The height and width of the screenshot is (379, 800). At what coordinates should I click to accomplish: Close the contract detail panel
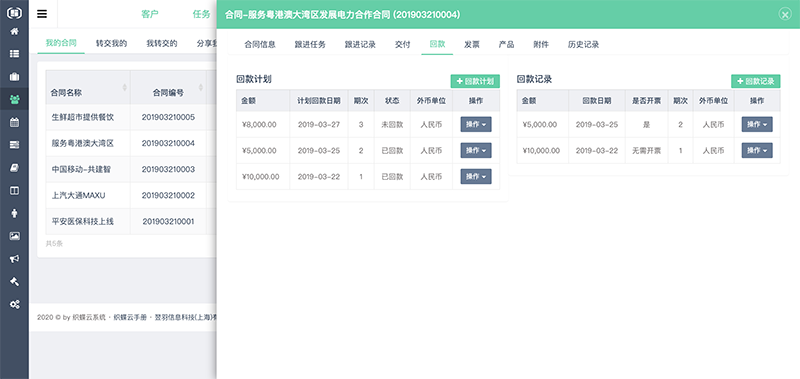pyautogui.click(x=785, y=14)
